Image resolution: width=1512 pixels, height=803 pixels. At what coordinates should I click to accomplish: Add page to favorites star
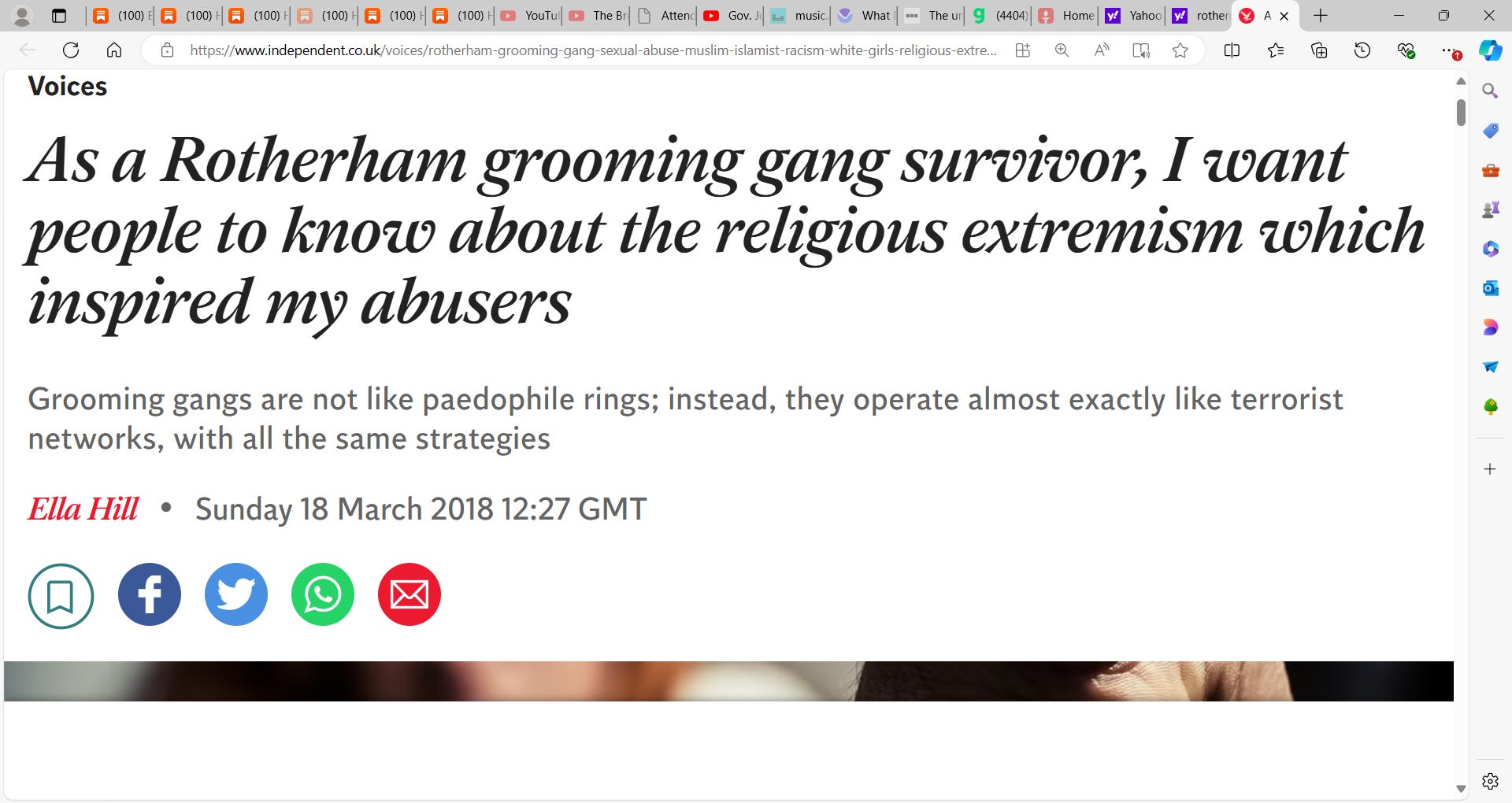tap(1180, 50)
